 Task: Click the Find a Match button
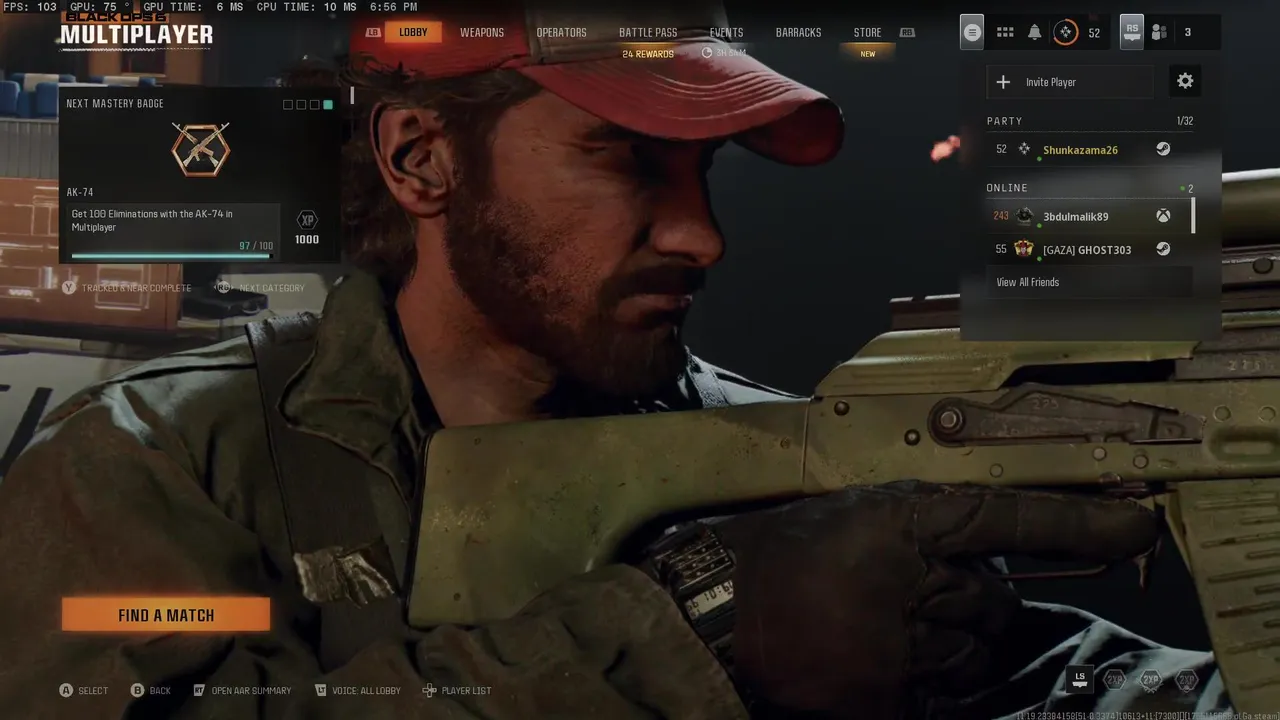(166, 615)
